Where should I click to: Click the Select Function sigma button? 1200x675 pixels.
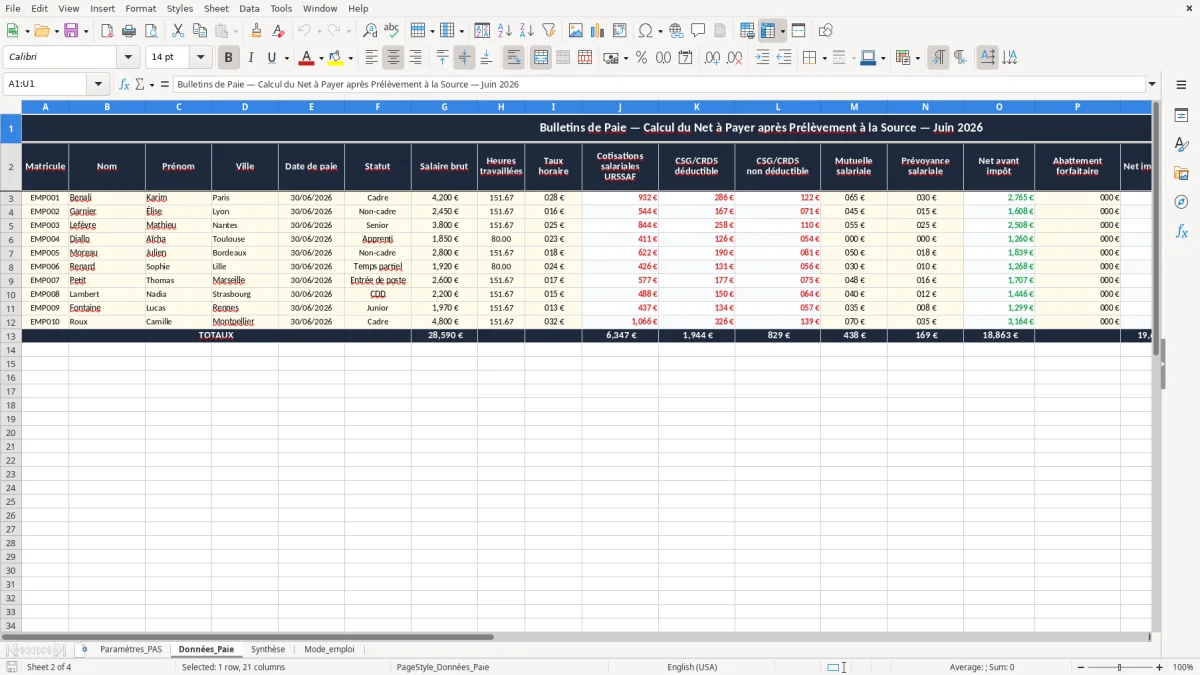point(139,84)
